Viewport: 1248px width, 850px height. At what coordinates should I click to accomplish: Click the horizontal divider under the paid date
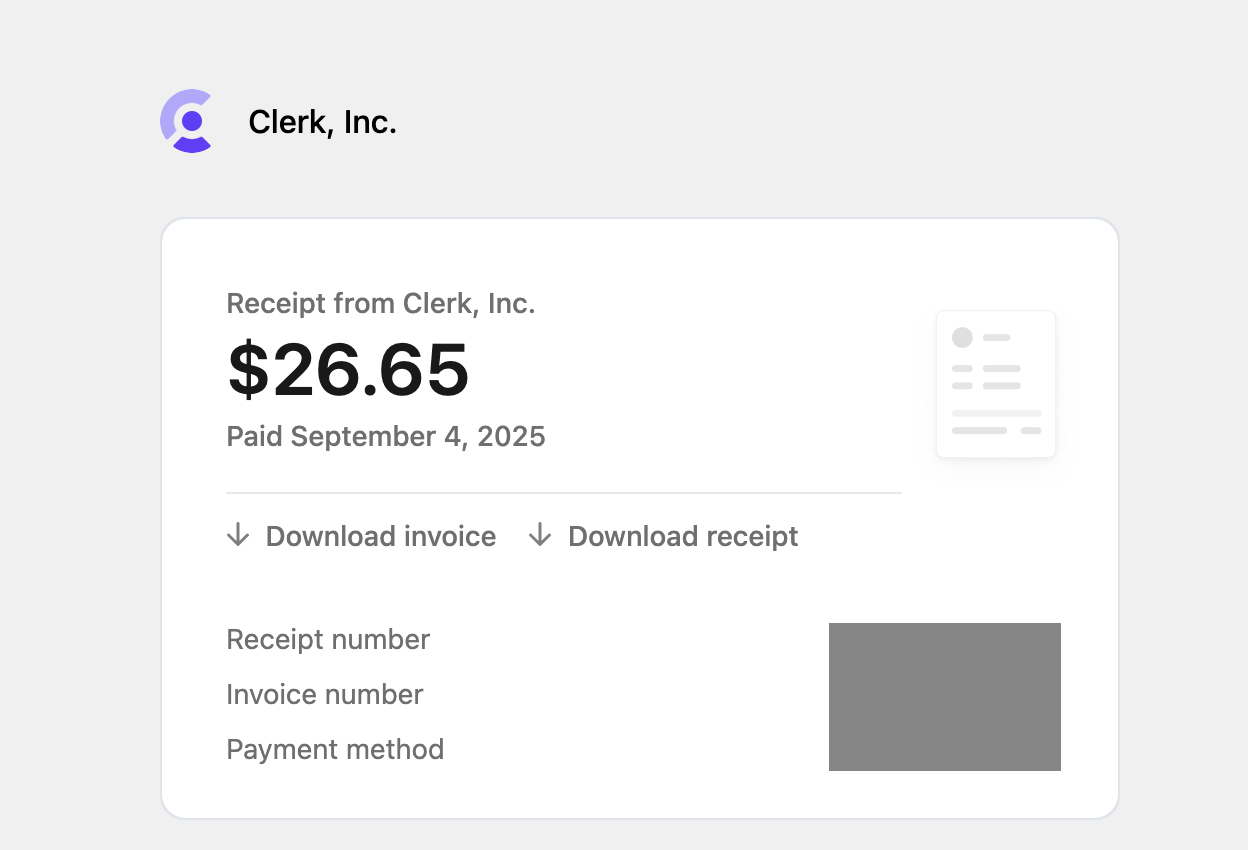(x=564, y=493)
